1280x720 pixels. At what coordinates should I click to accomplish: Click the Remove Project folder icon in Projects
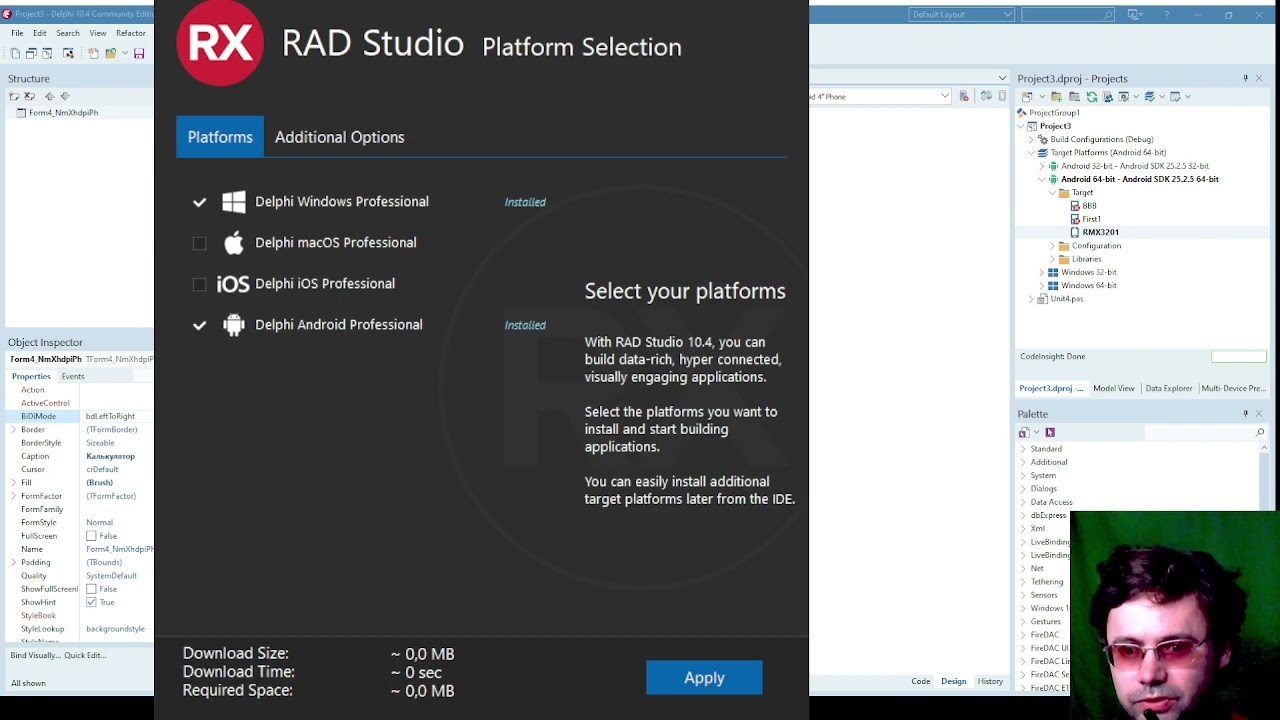[1074, 97]
